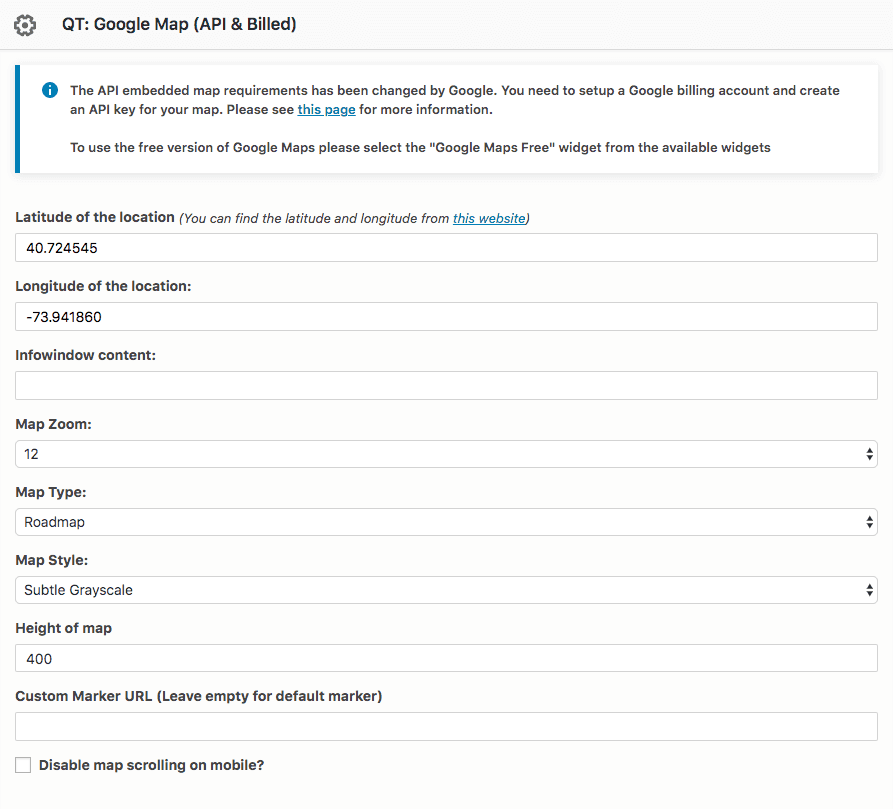Expand the Map Type dropdown showing Roadmap

tap(446, 522)
